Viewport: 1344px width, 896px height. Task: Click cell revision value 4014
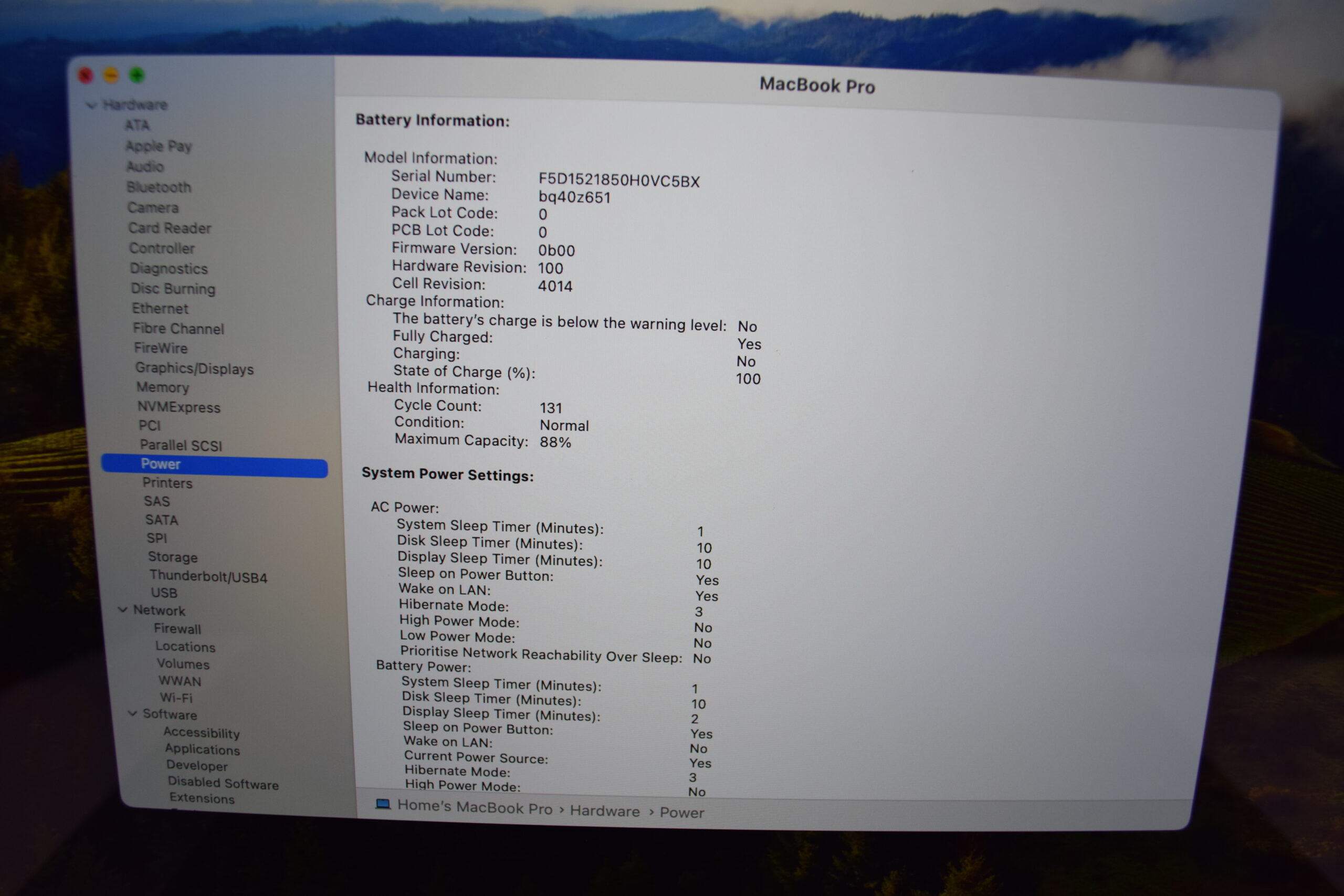(x=555, y=286)
